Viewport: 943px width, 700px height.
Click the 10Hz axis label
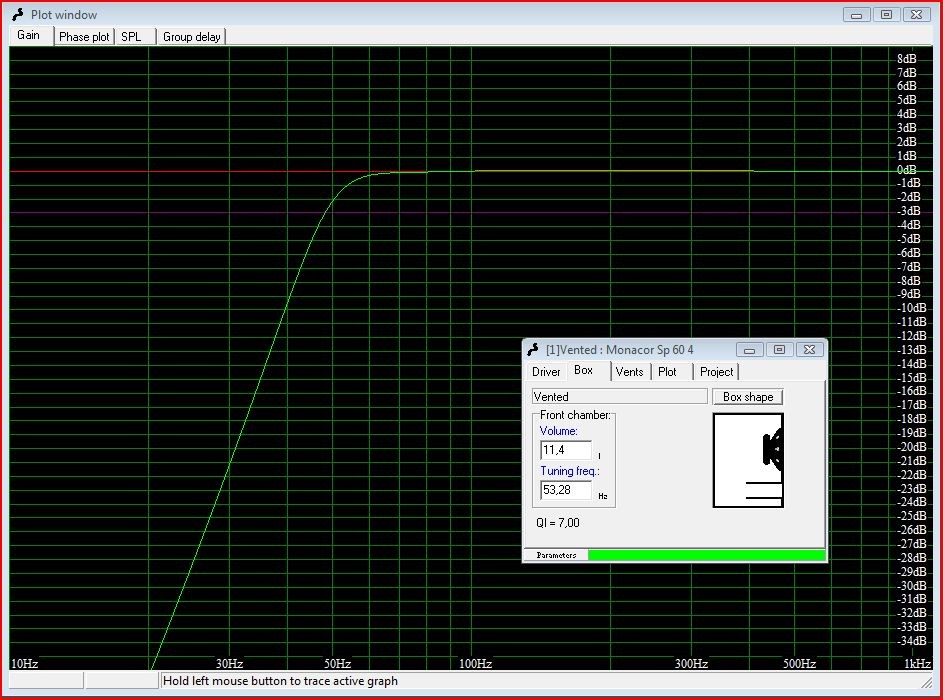[25, 663]
